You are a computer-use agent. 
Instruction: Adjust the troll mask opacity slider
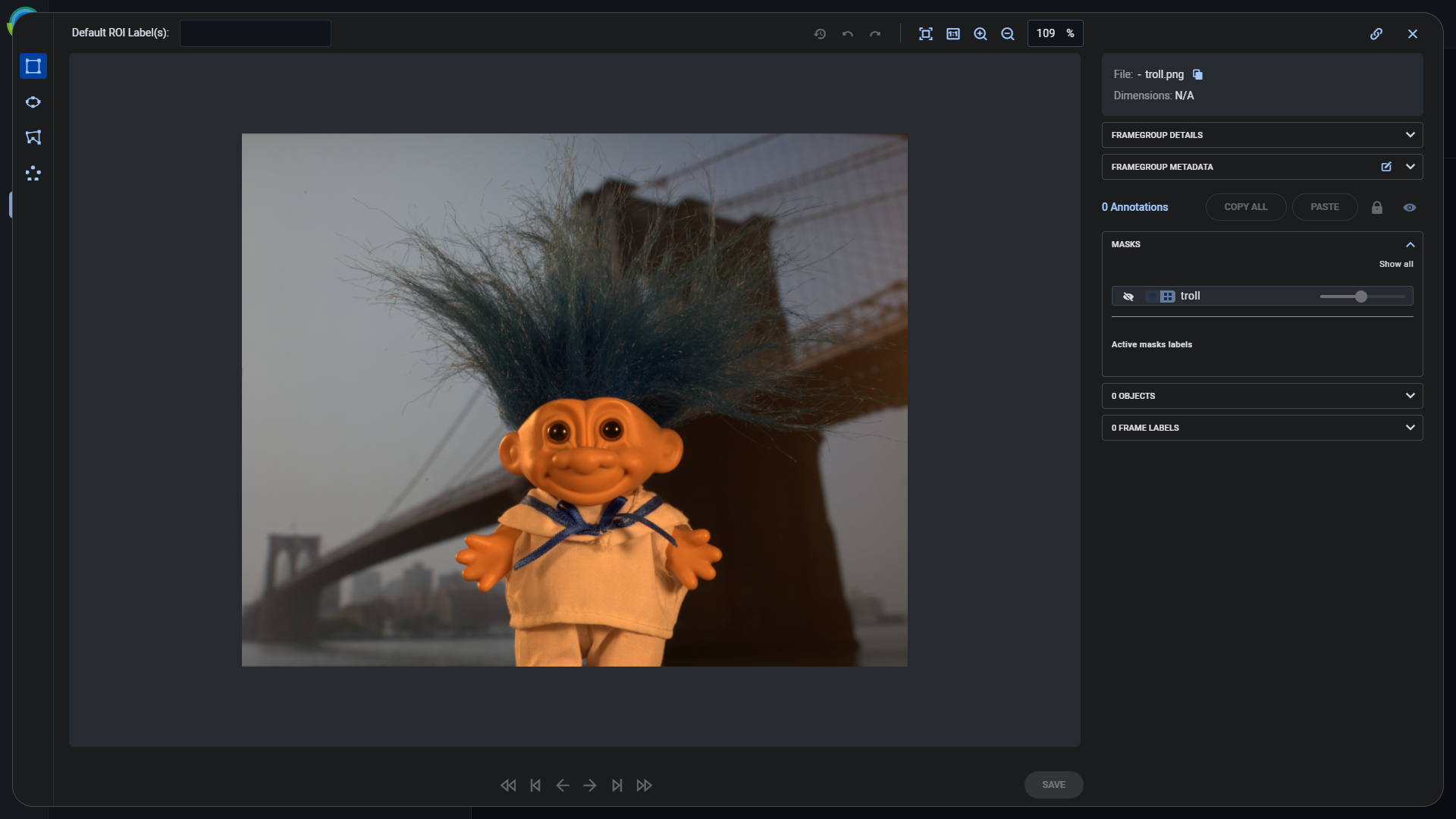tap(1361, 297)
